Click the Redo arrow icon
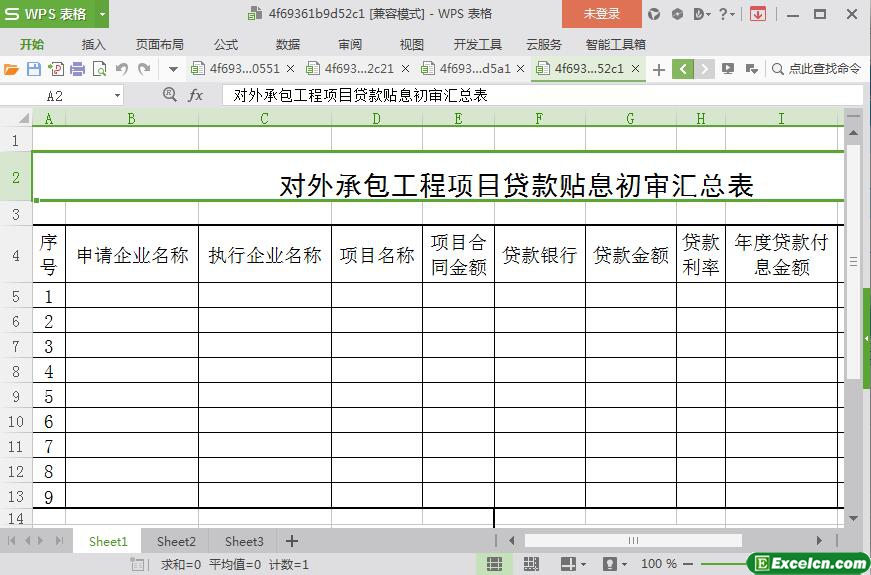871x575 pixels. (x=144, y=69)
